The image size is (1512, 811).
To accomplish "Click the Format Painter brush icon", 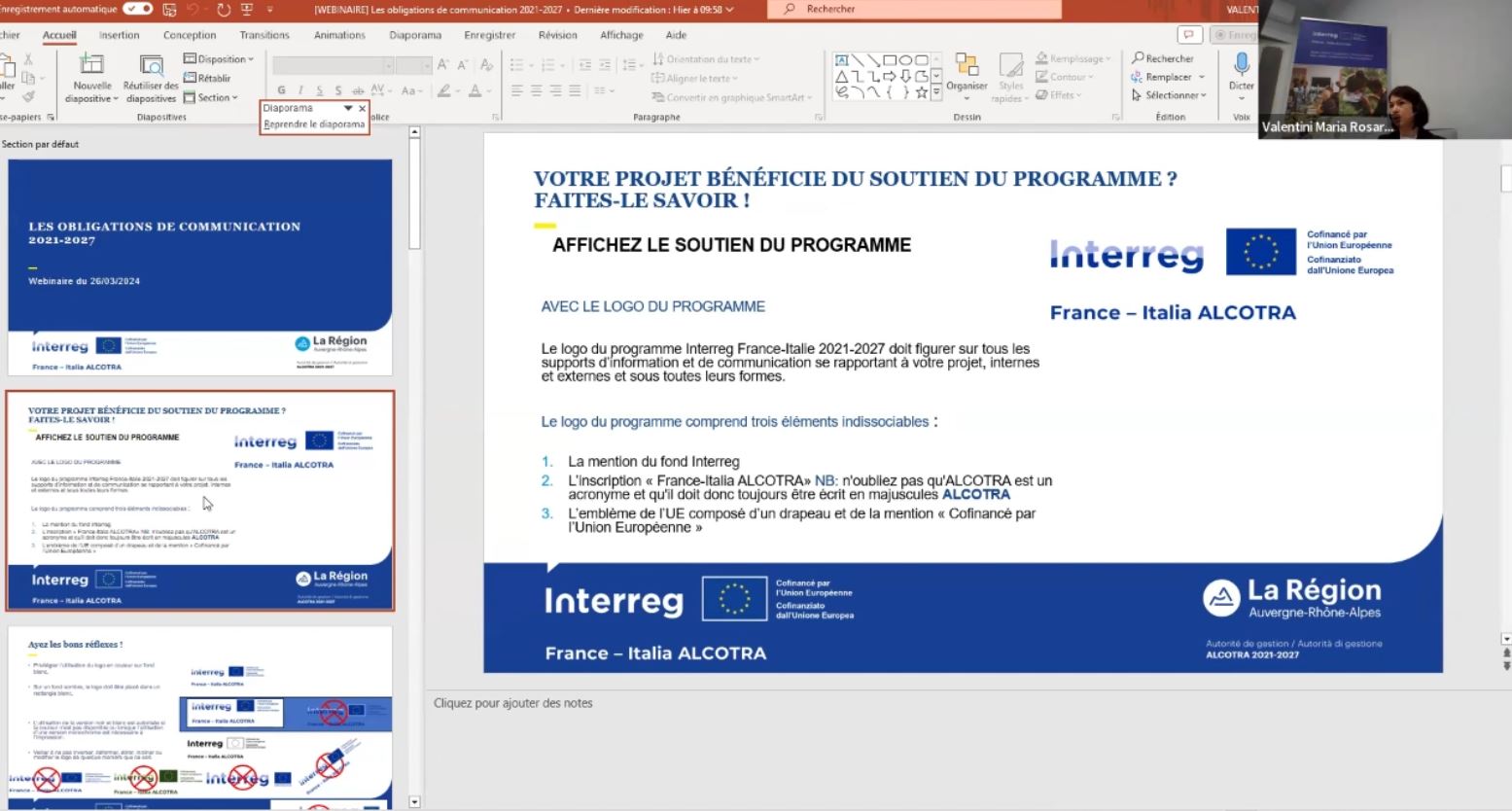I will click(x=28, y=96).
